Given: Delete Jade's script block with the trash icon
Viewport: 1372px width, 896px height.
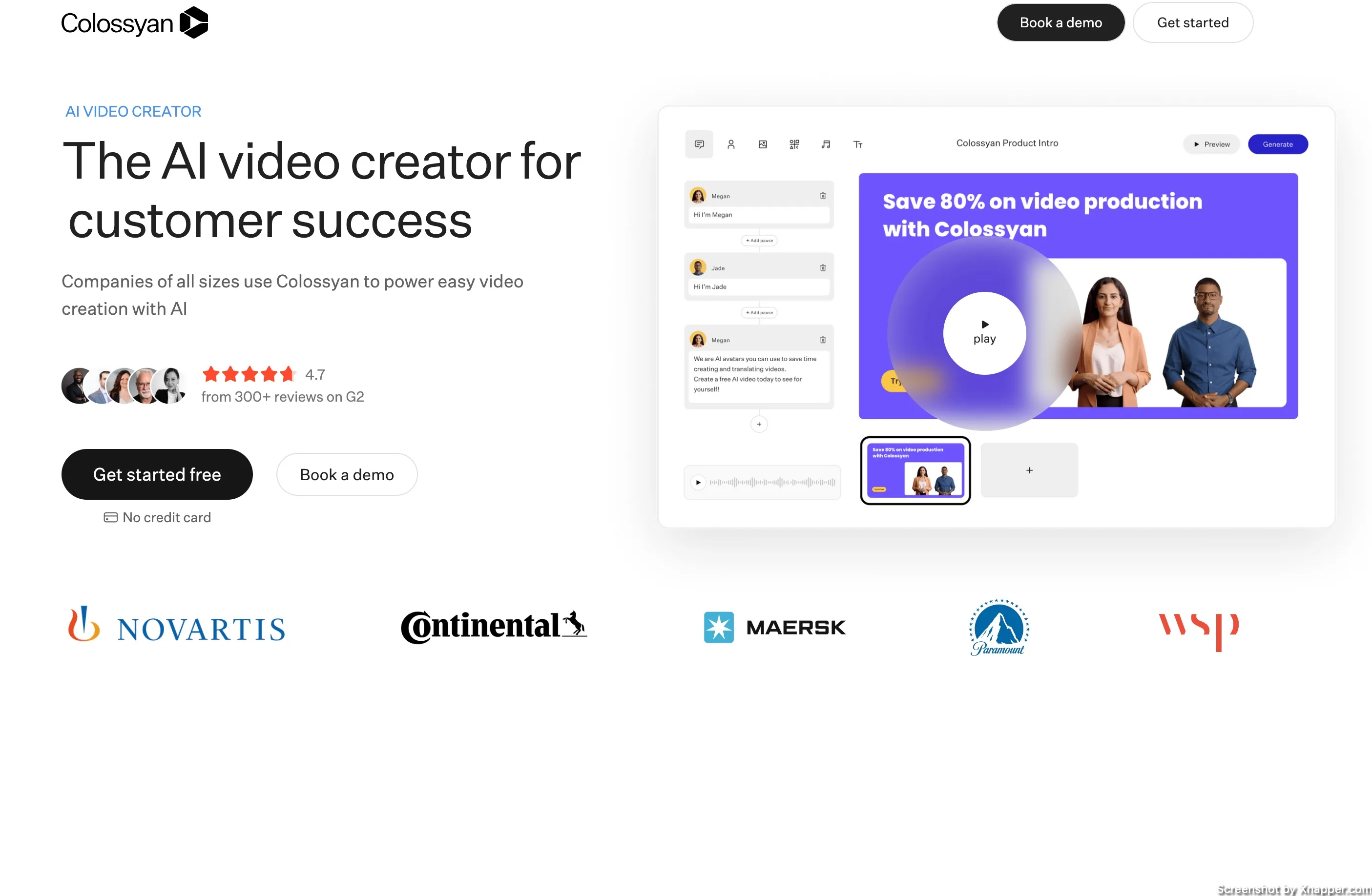Looking at the screenshot, I should pos(823,268).
